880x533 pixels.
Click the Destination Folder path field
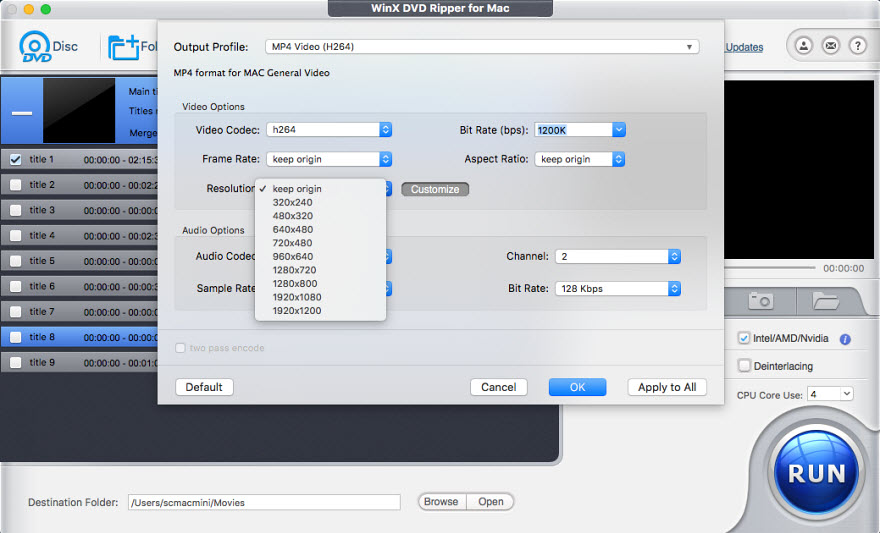(262, 502)
